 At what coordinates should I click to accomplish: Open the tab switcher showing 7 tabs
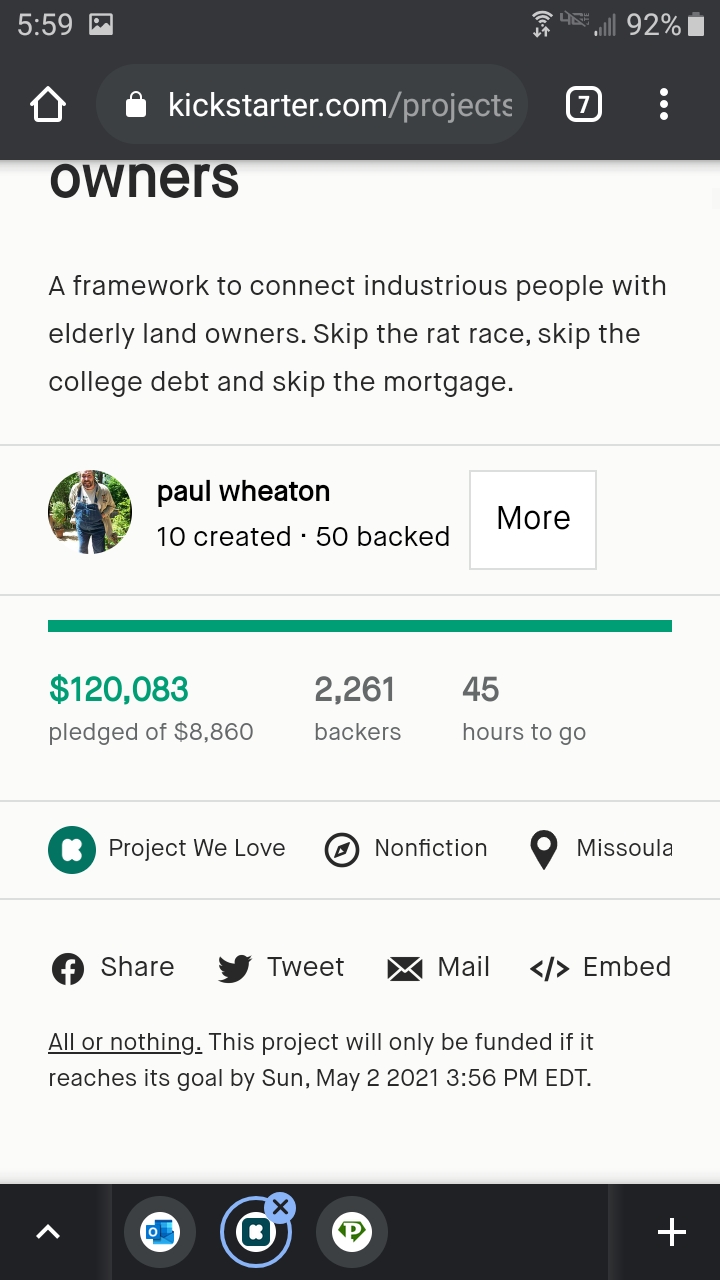[x=584, y=105]
